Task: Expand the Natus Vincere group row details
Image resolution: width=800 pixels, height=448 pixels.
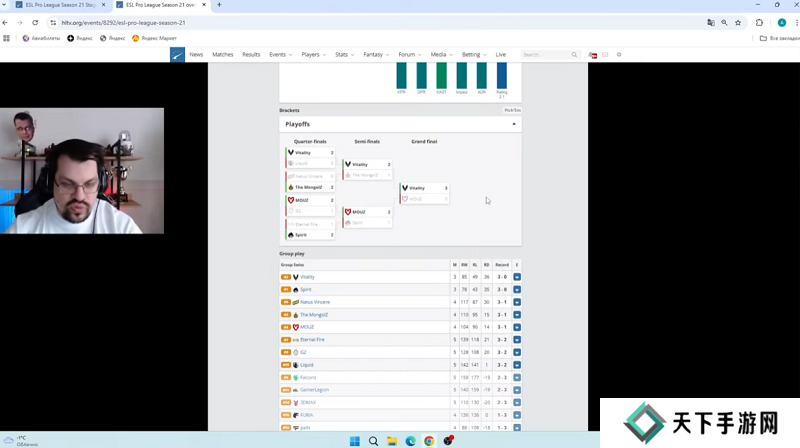Action: pyautogui.click(x=517, y=302)
